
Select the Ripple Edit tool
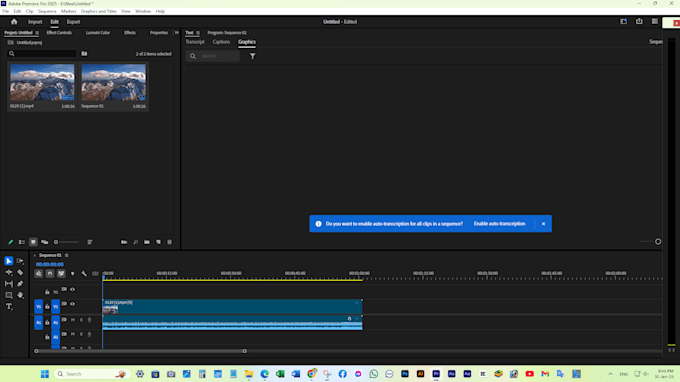[x=9, y=272]
